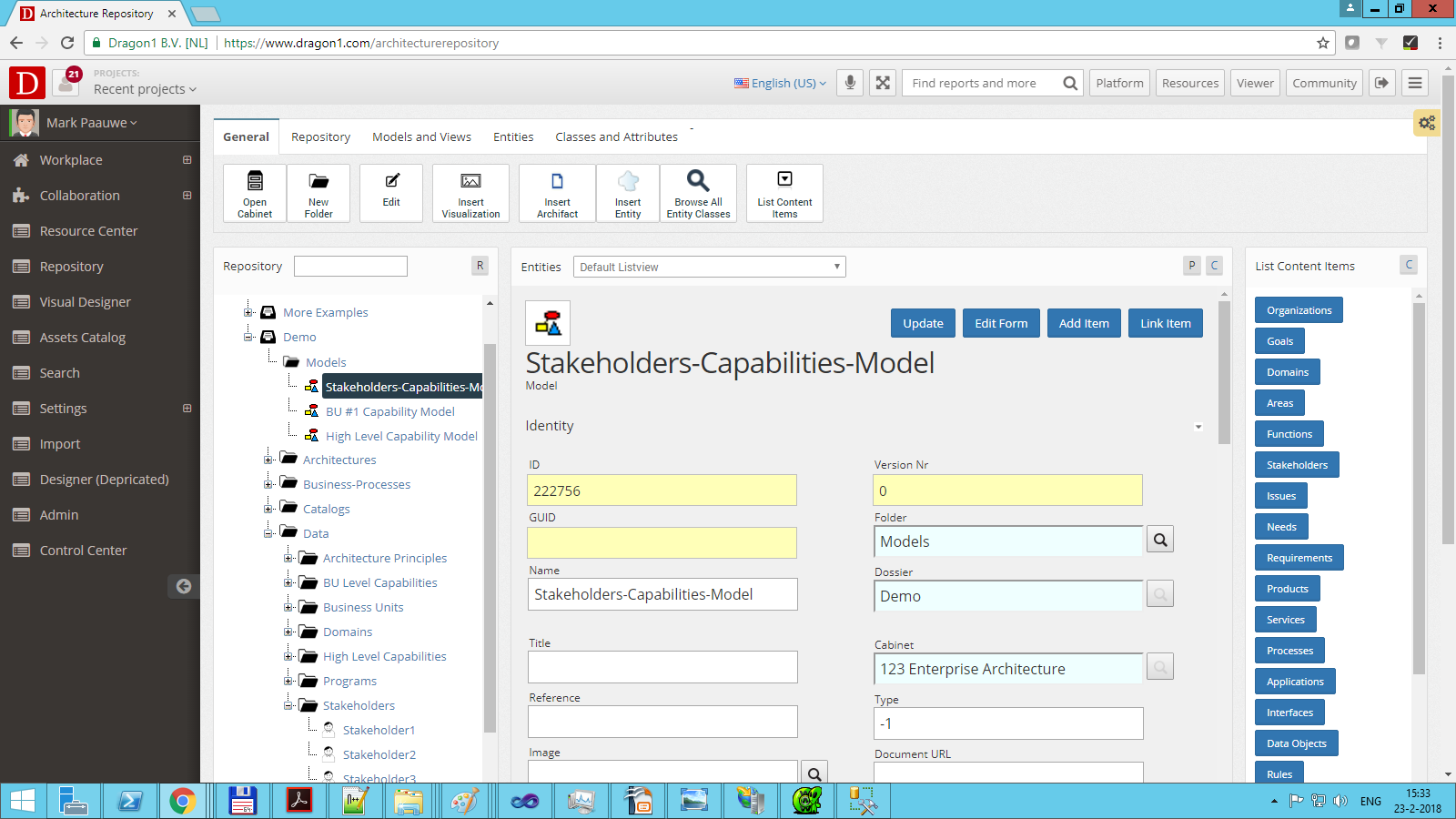Switch to Models and Views tab
1456x819 pixels.
click(421, 137)
